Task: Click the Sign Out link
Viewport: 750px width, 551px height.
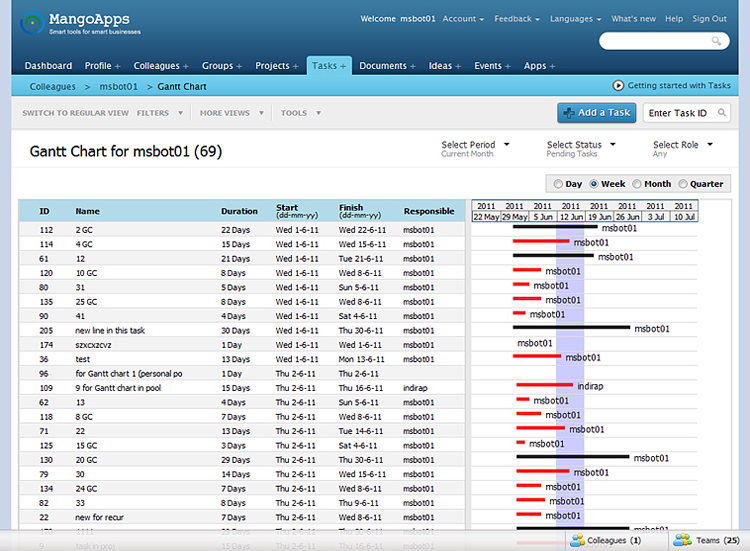Action: [x=709, y=19]
